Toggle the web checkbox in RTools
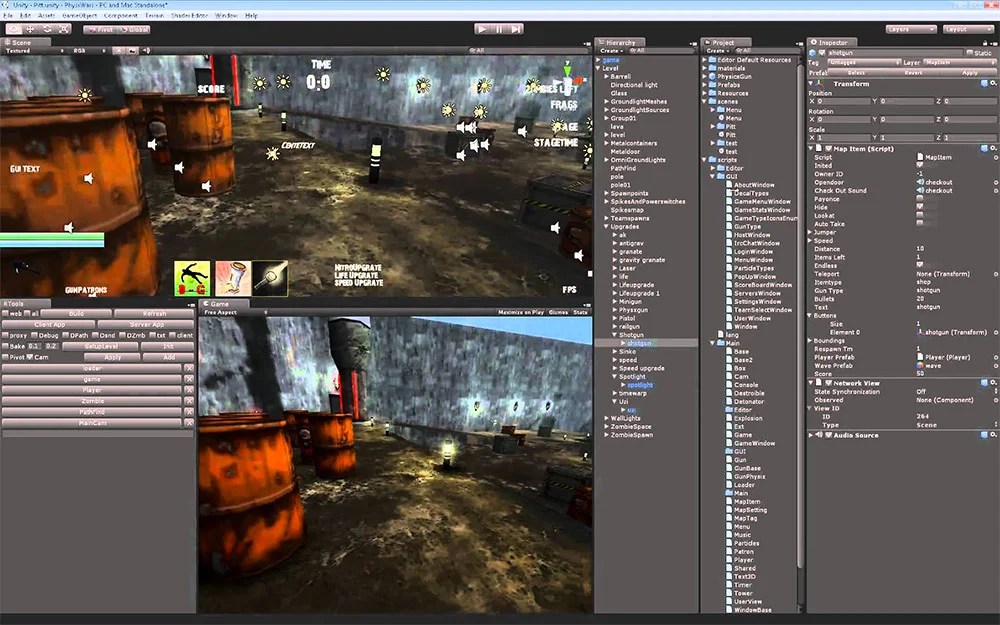1000x625 pixels. (5, 314)
